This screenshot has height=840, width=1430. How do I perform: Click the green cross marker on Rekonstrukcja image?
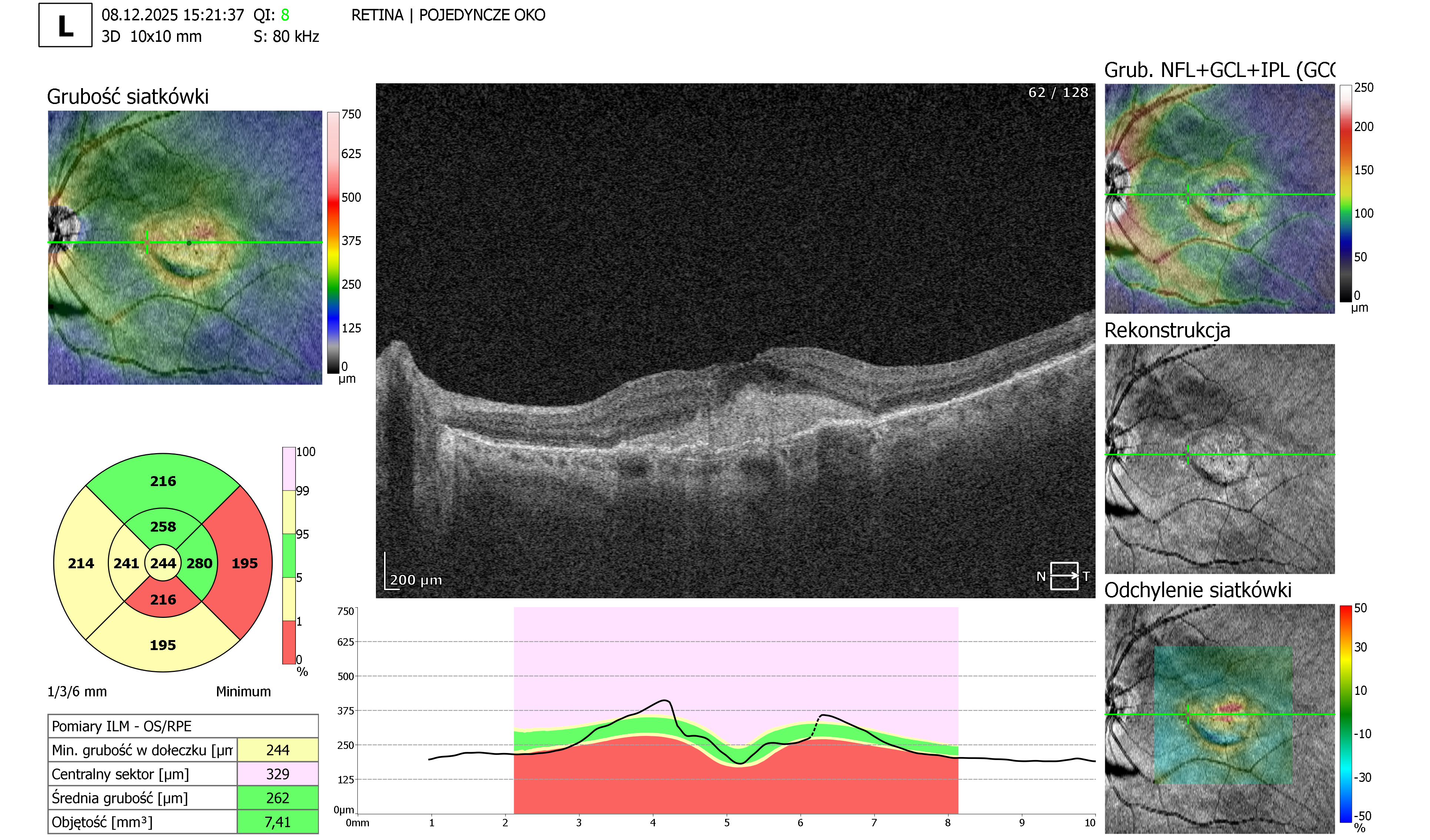click(1188, 454)
